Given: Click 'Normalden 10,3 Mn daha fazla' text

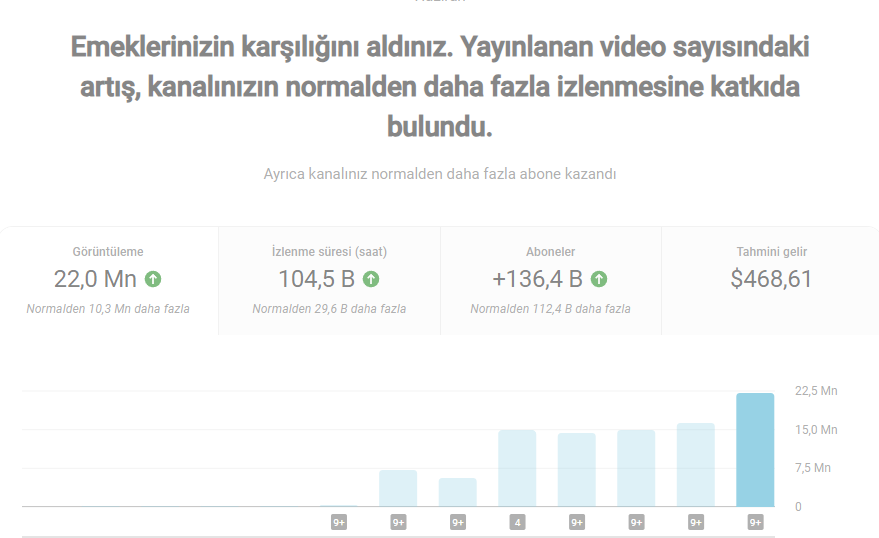Looking at the screenshot, I should 108,309.
